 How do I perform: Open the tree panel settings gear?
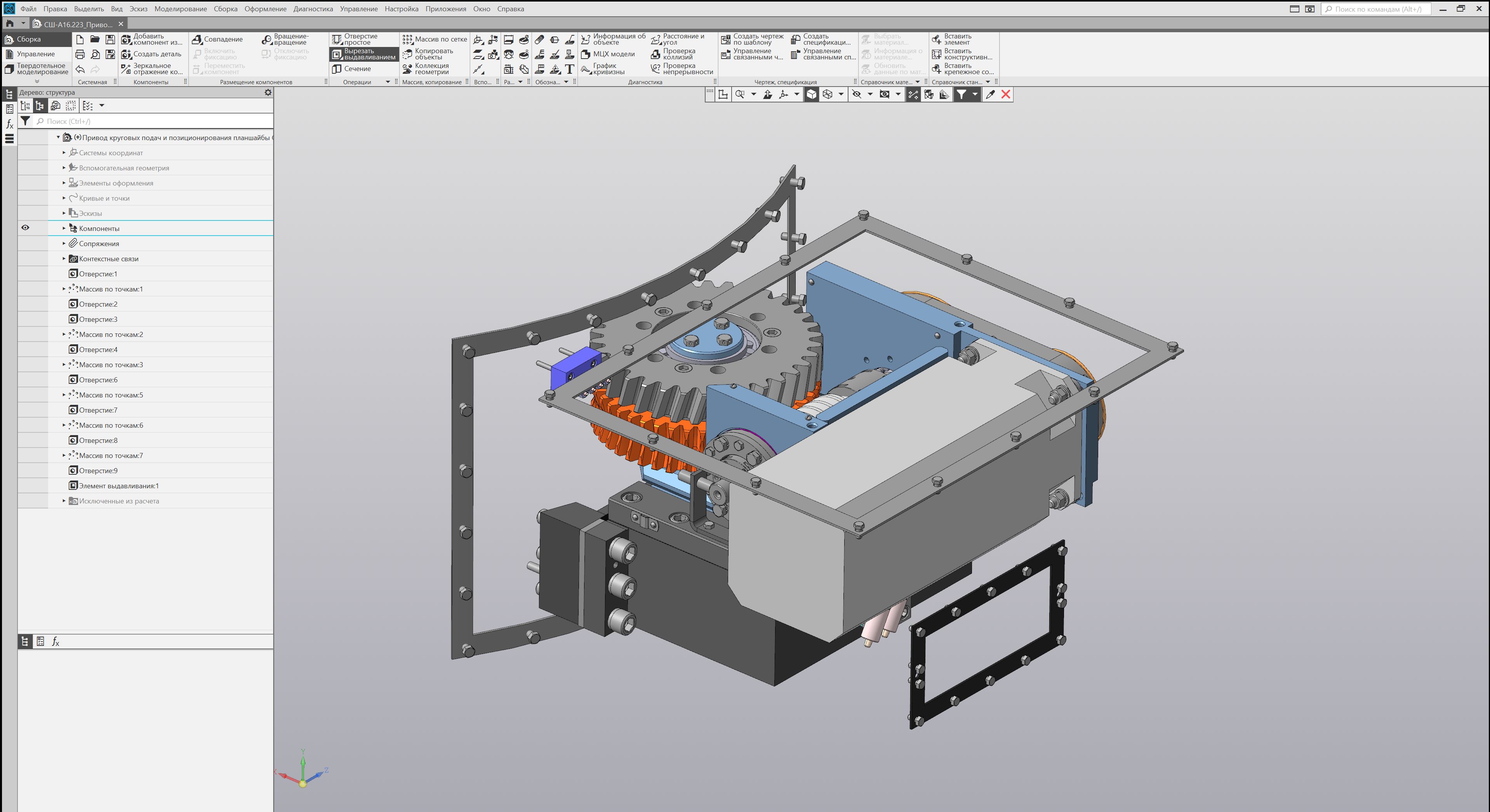pyautogui.click(x=268, y=92)
